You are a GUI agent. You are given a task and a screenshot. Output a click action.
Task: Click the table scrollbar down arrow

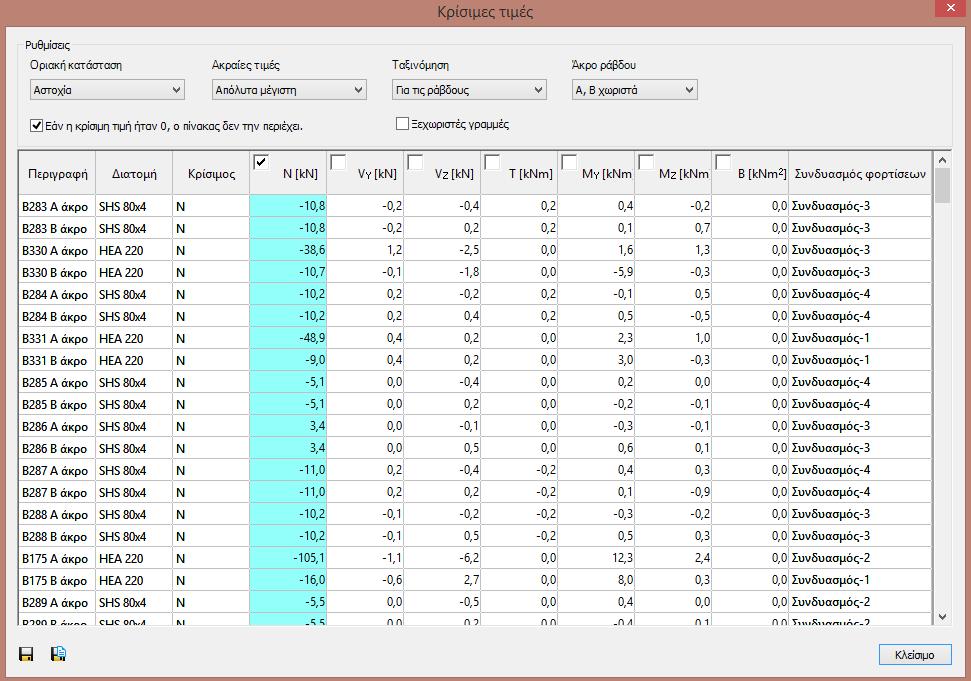pyautogui.click(x=943, y=617)
